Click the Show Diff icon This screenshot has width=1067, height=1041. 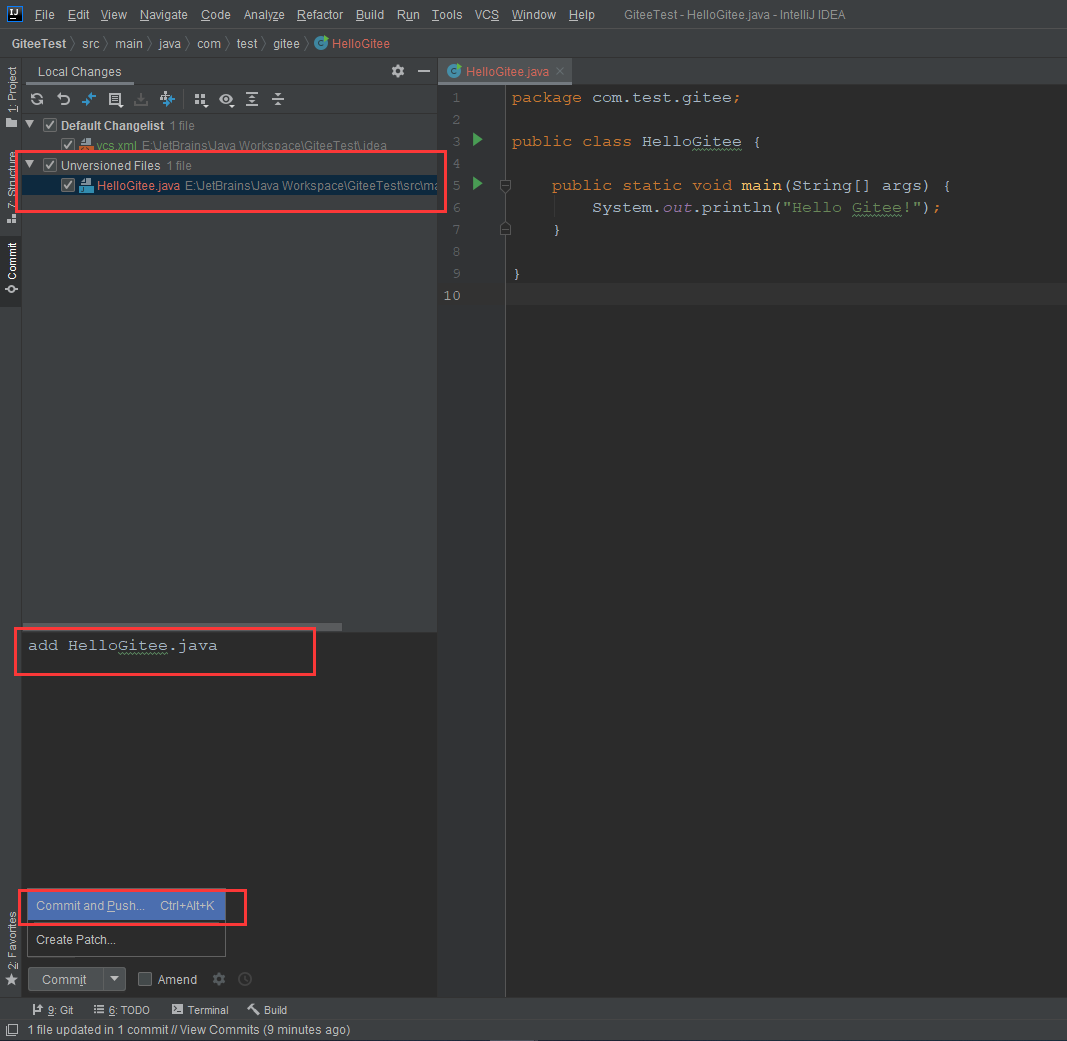(x=89, y=99)
